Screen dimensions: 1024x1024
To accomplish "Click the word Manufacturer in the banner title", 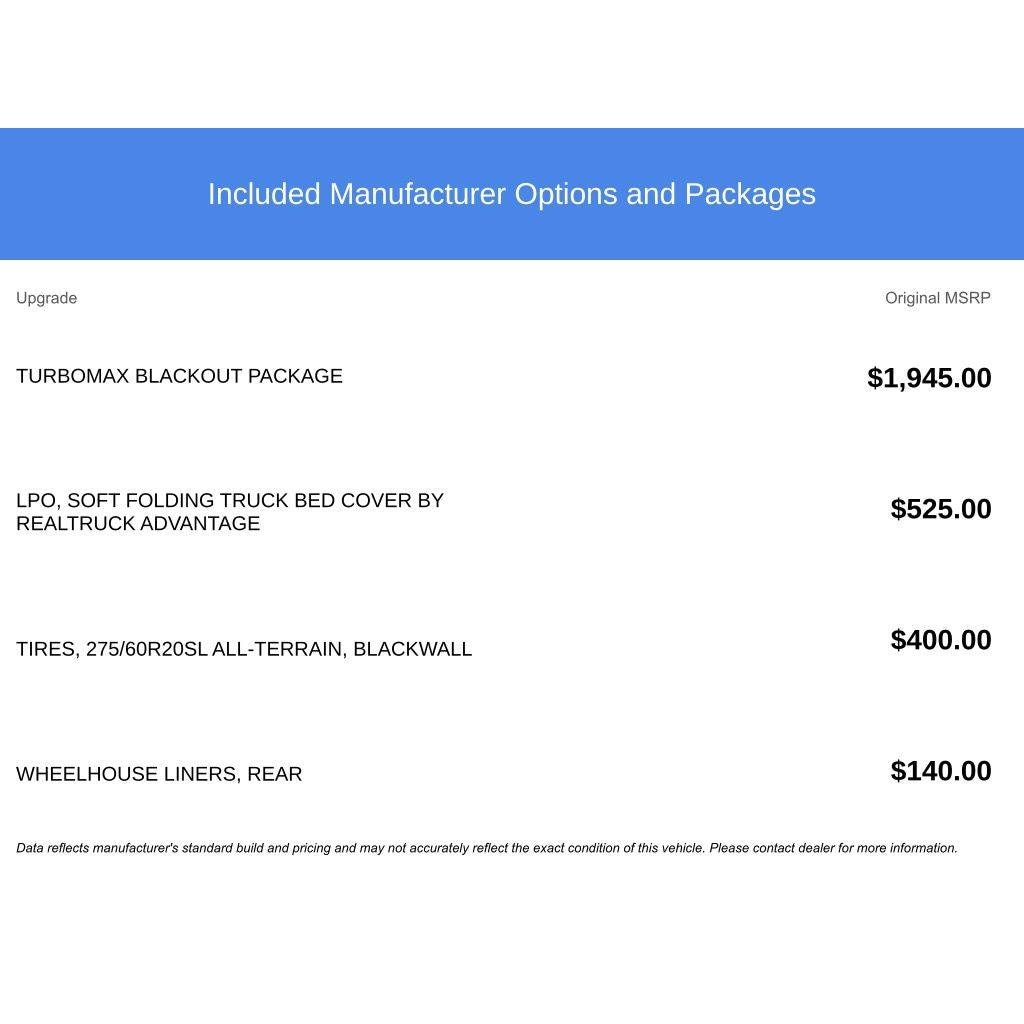I will click(417, 195).
